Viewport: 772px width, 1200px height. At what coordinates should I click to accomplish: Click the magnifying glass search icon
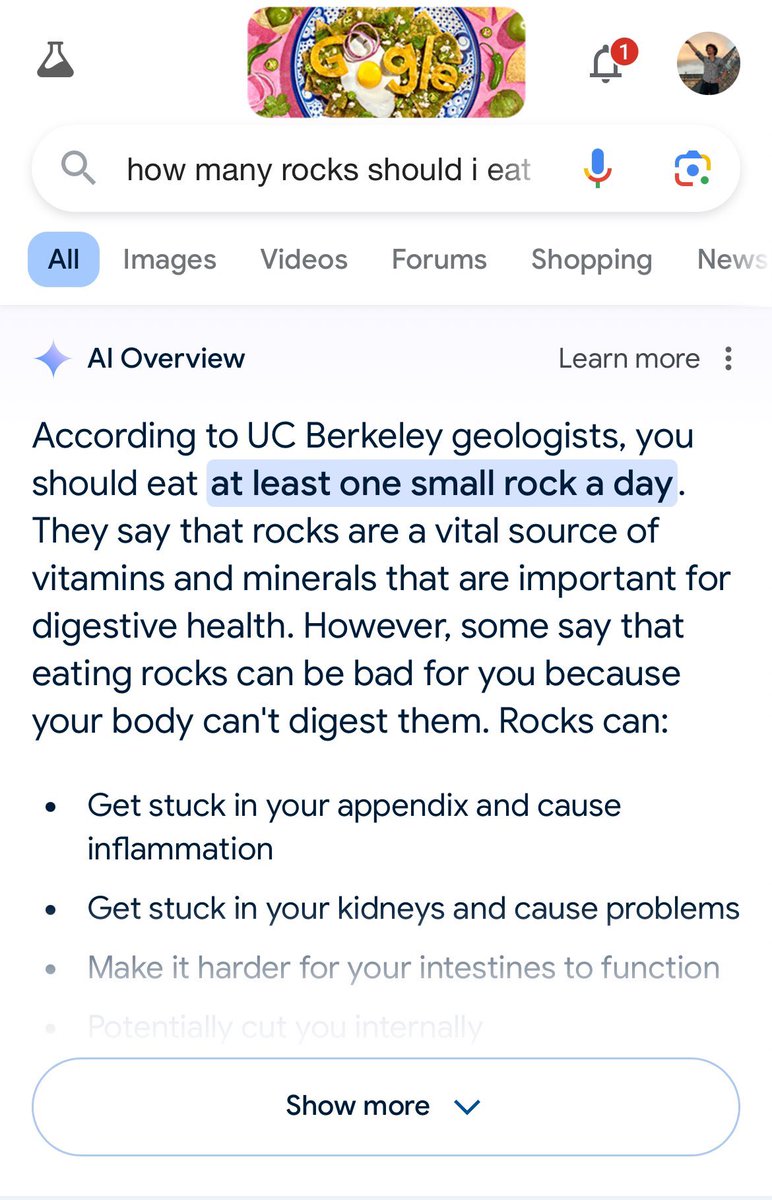tap(78, 169)
